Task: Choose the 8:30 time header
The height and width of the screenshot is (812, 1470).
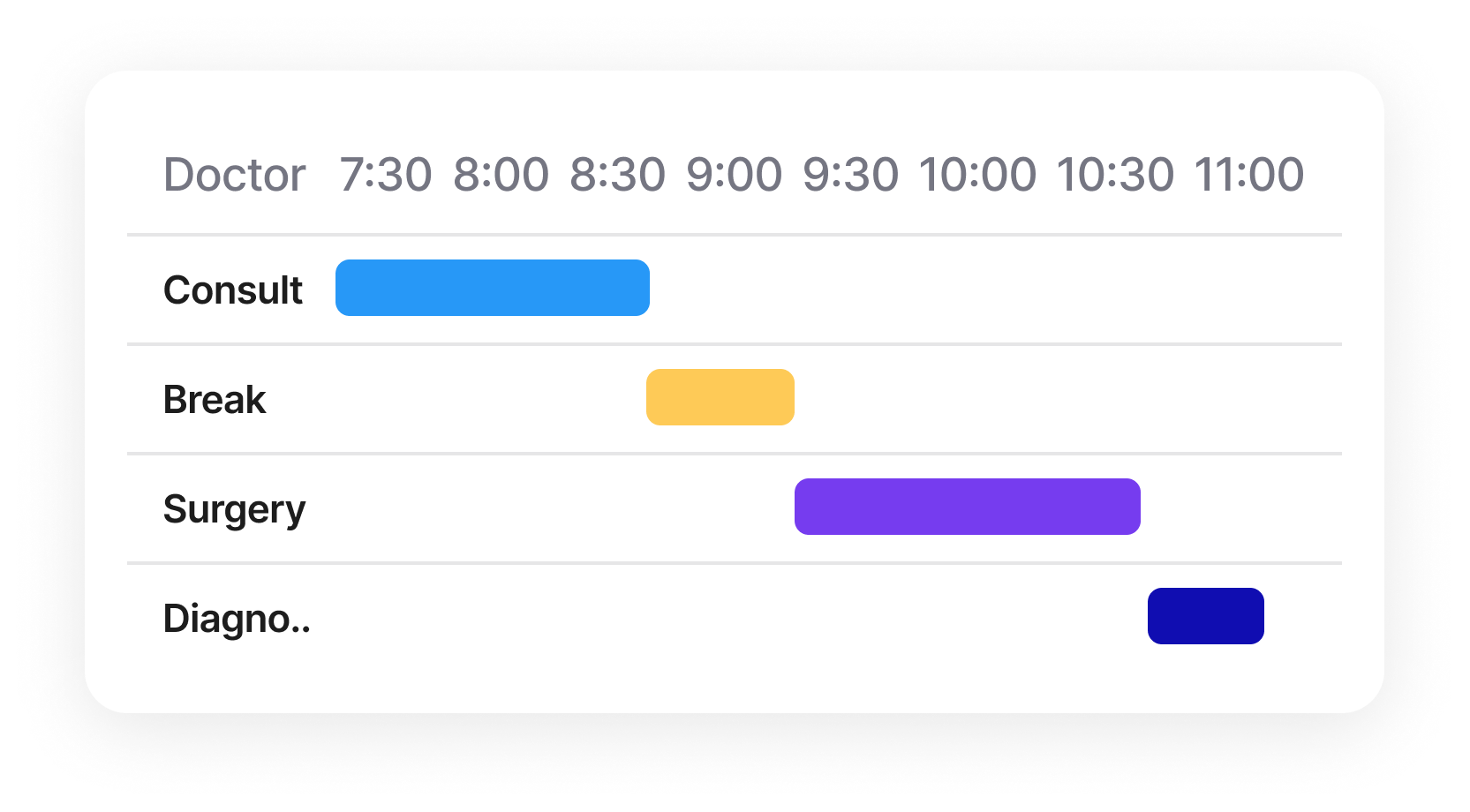Action: coord(617,175)
